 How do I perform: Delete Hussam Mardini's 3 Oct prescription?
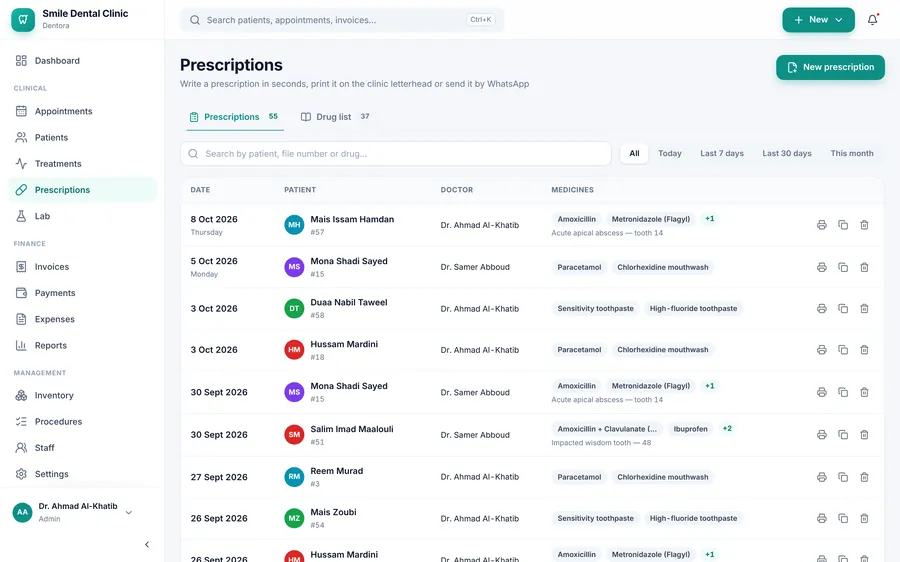coord(864,350)
